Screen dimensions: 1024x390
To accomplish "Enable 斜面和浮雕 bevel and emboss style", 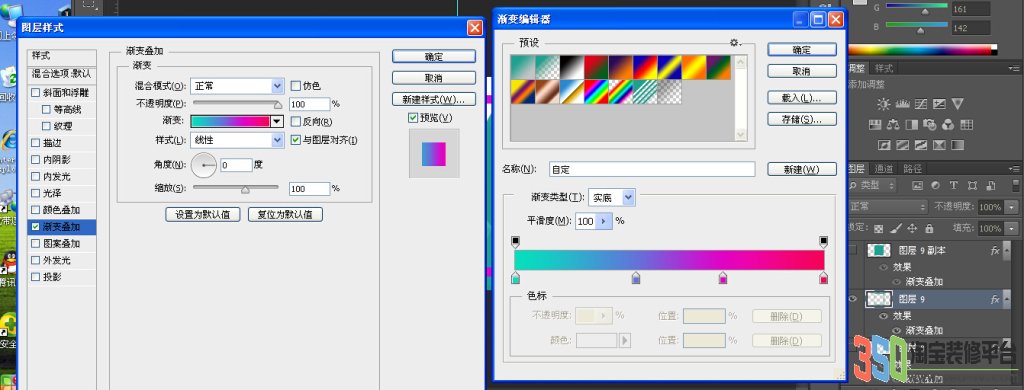I will pyautogui.click(x=35, y=93).
